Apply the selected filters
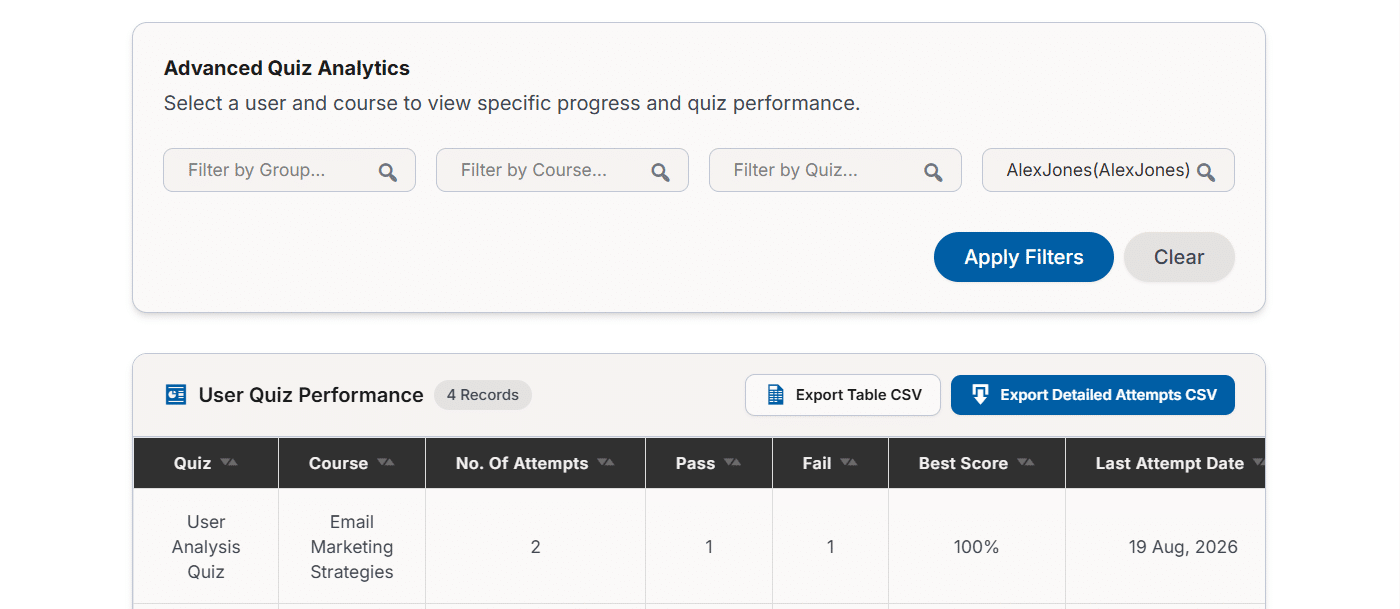 1024,257
